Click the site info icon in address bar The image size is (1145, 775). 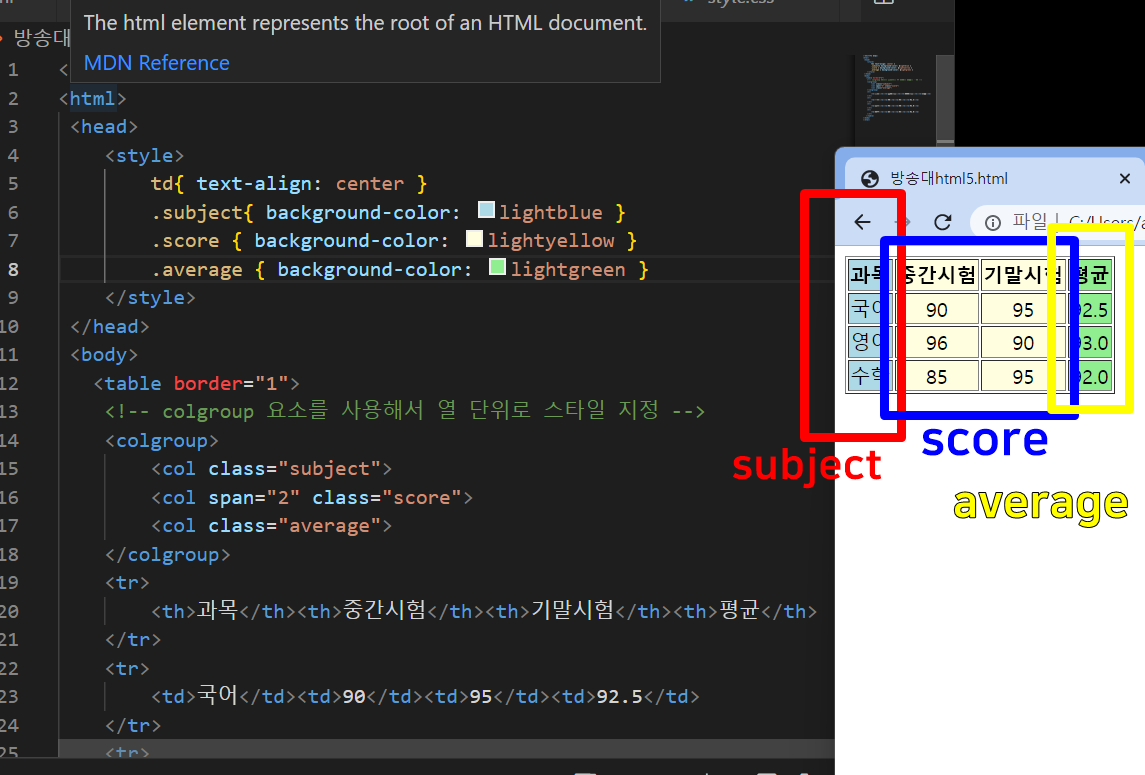point(992,223)
